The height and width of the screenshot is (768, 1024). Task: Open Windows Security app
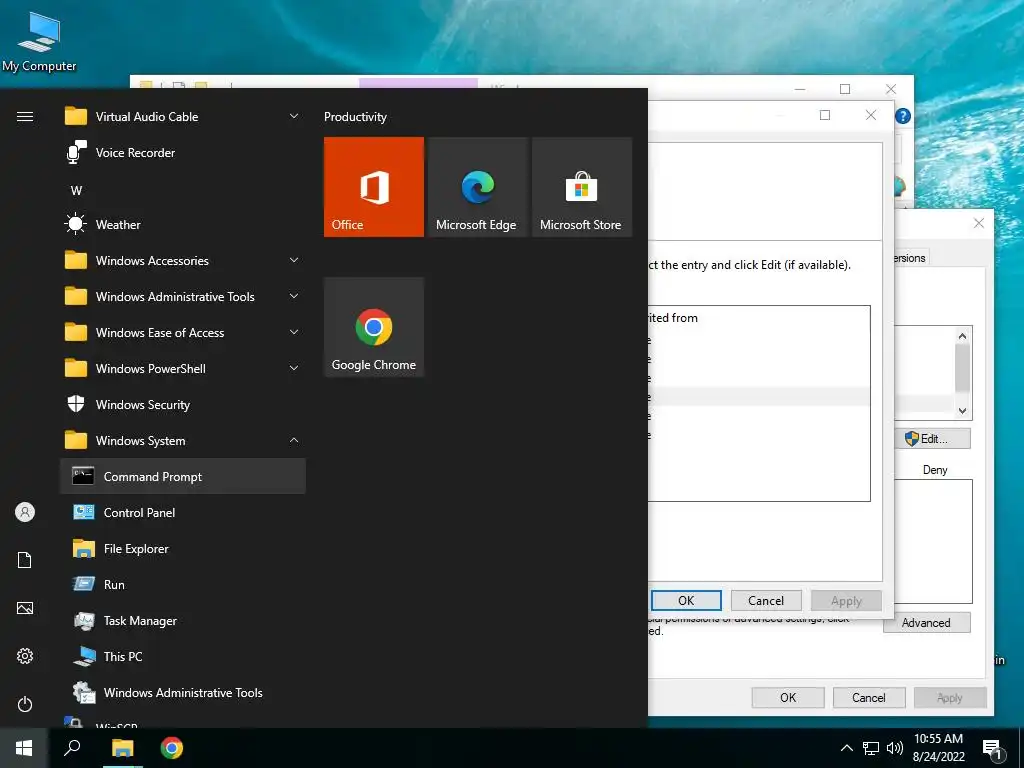[x=183, y=404]
